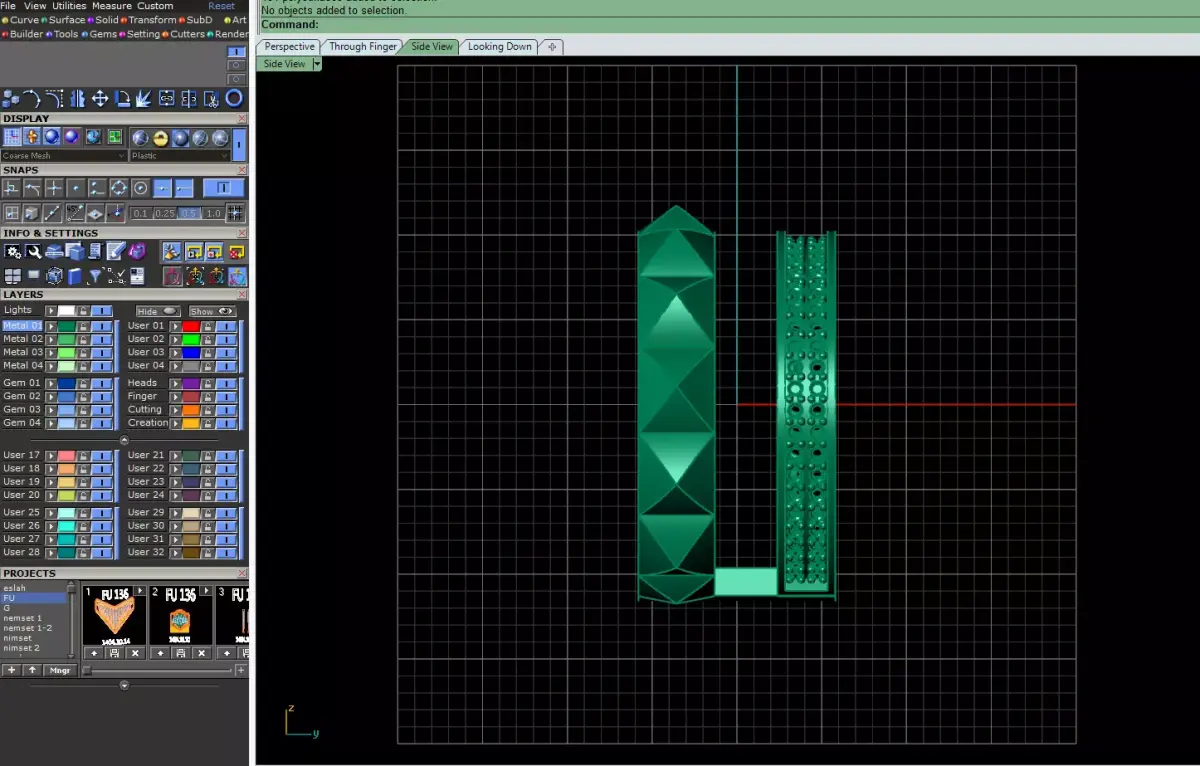Click the shaded blue sphere display icon

click(x=52, y=137)
